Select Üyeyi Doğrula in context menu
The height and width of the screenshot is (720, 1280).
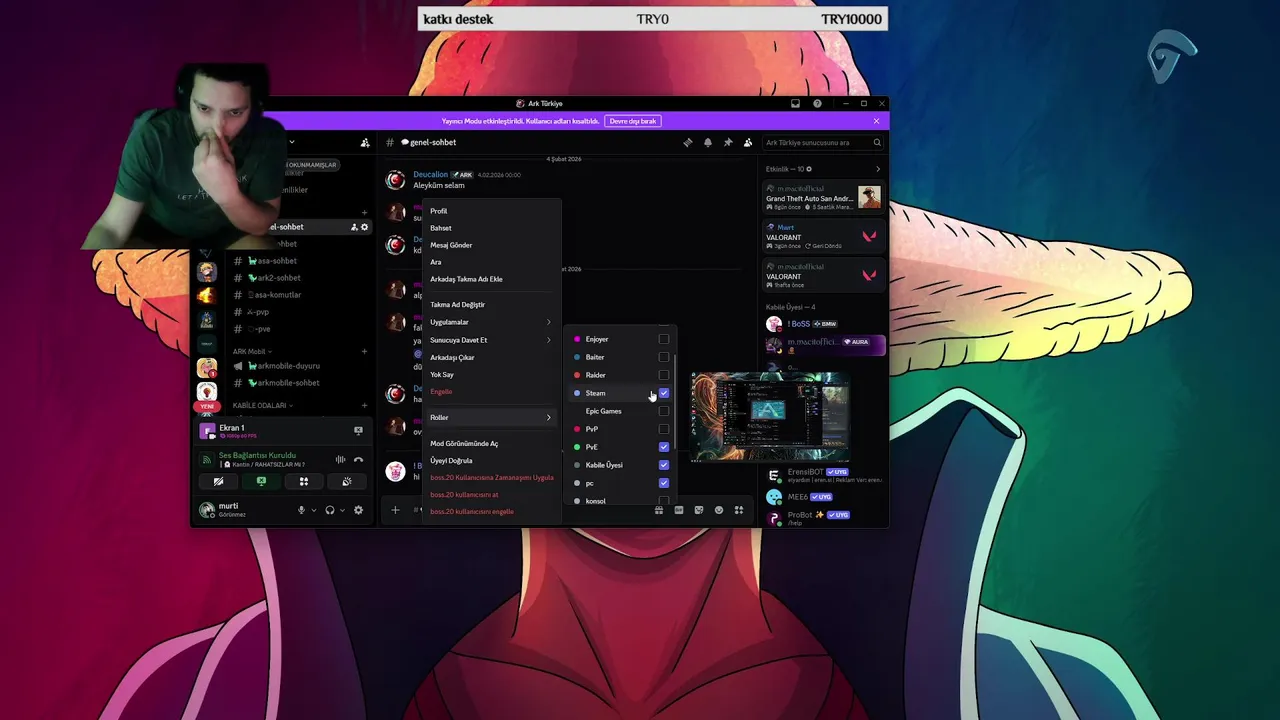click(491, 461)
